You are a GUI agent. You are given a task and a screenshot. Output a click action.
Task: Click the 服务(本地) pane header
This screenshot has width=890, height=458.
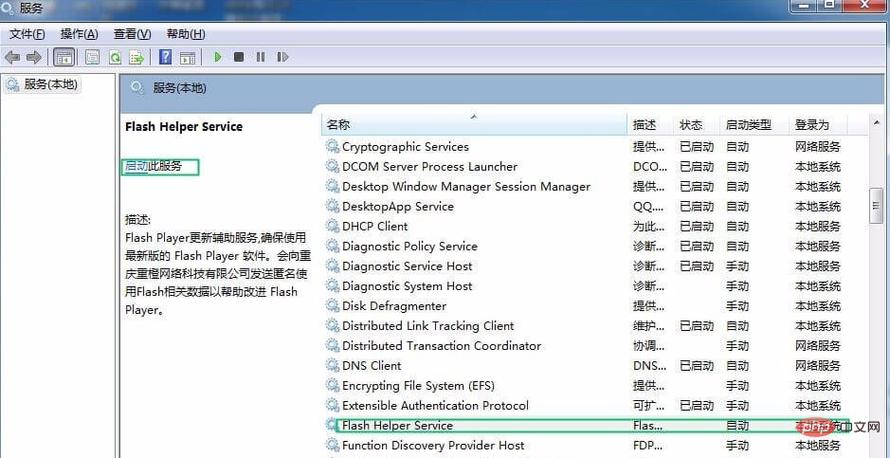(179, 88)
